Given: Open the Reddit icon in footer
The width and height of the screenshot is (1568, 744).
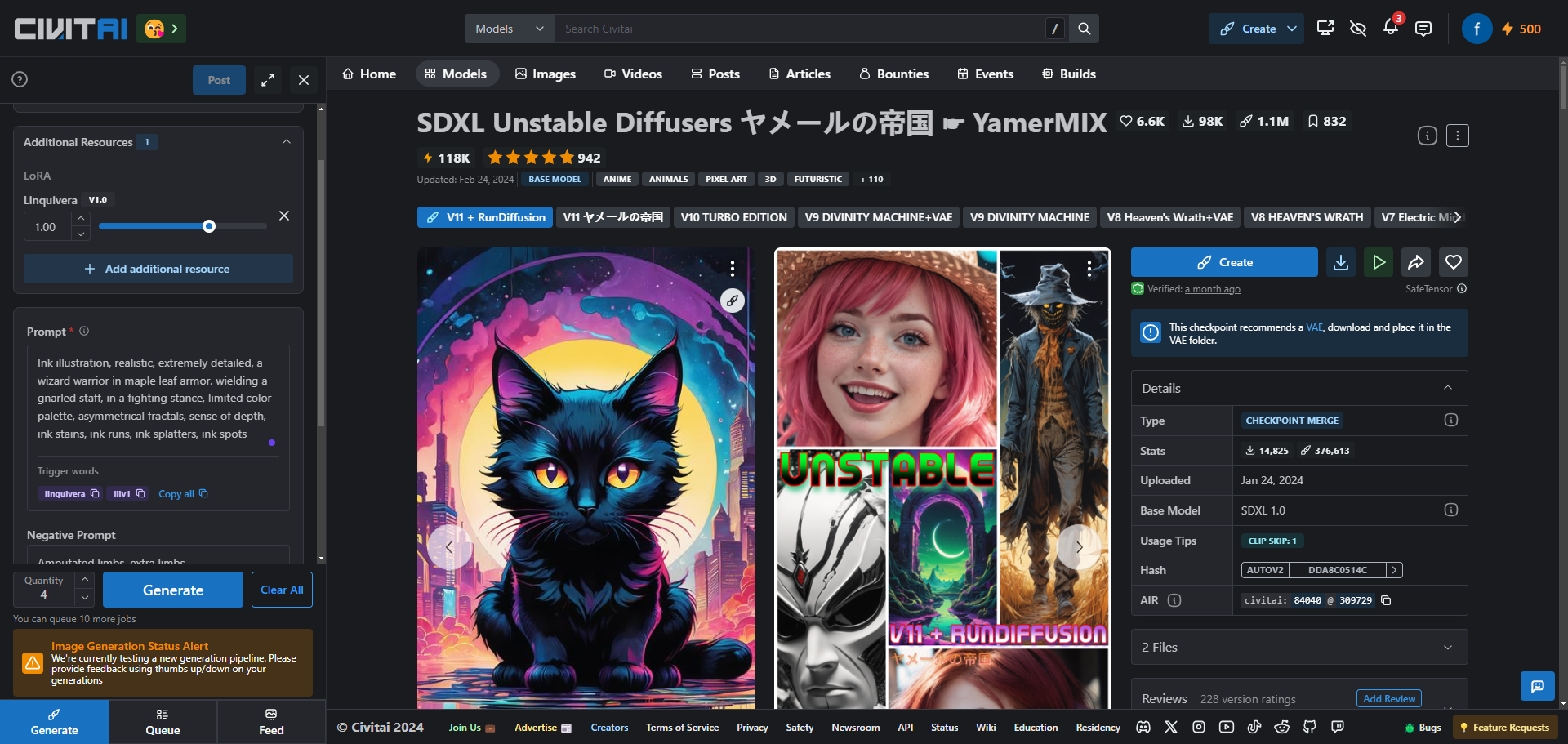Looking at the screenshot, I should pyautogui.click(x=1282, y=727).
